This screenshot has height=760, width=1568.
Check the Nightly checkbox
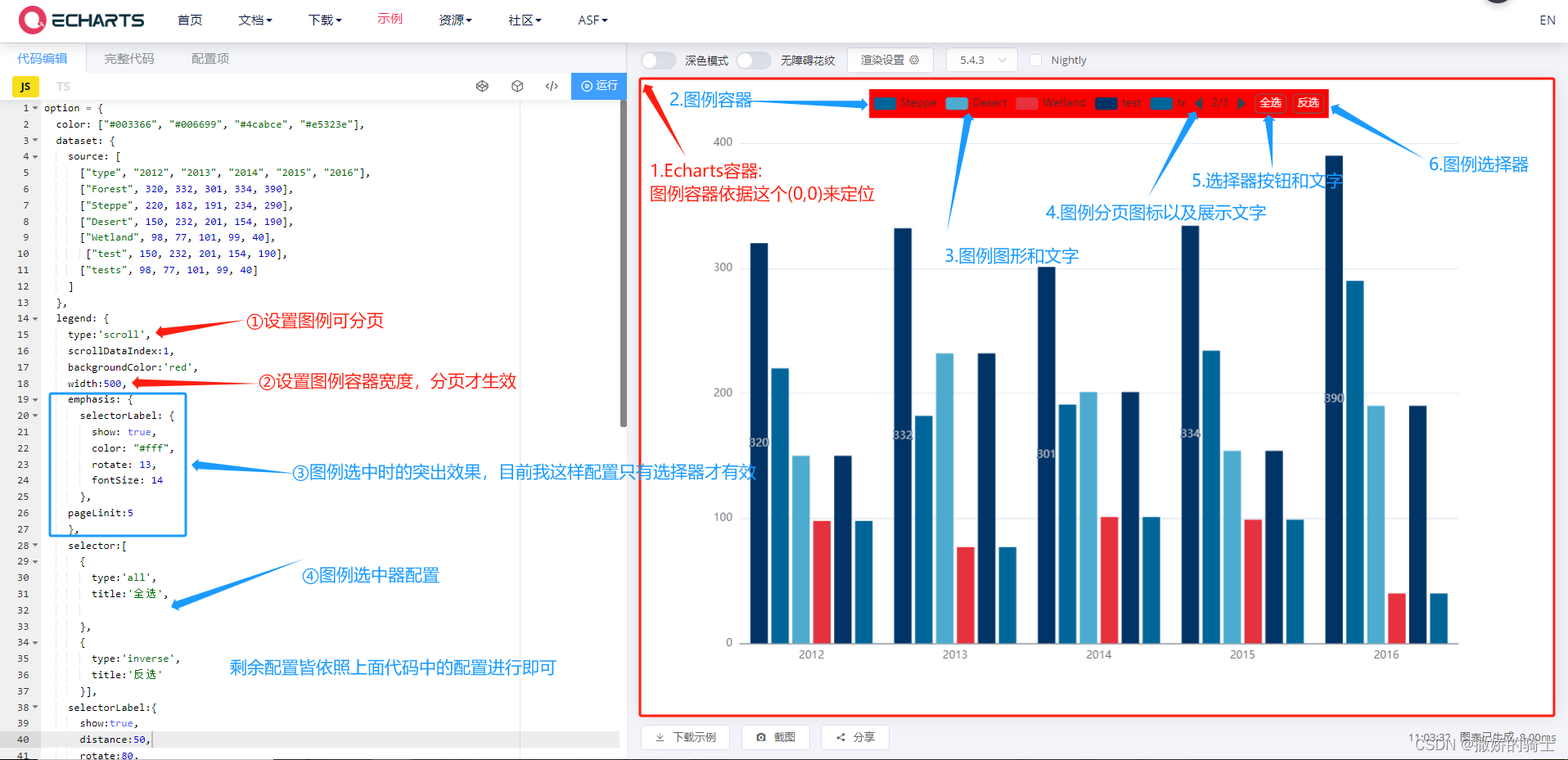click(x=1036, y=60)
